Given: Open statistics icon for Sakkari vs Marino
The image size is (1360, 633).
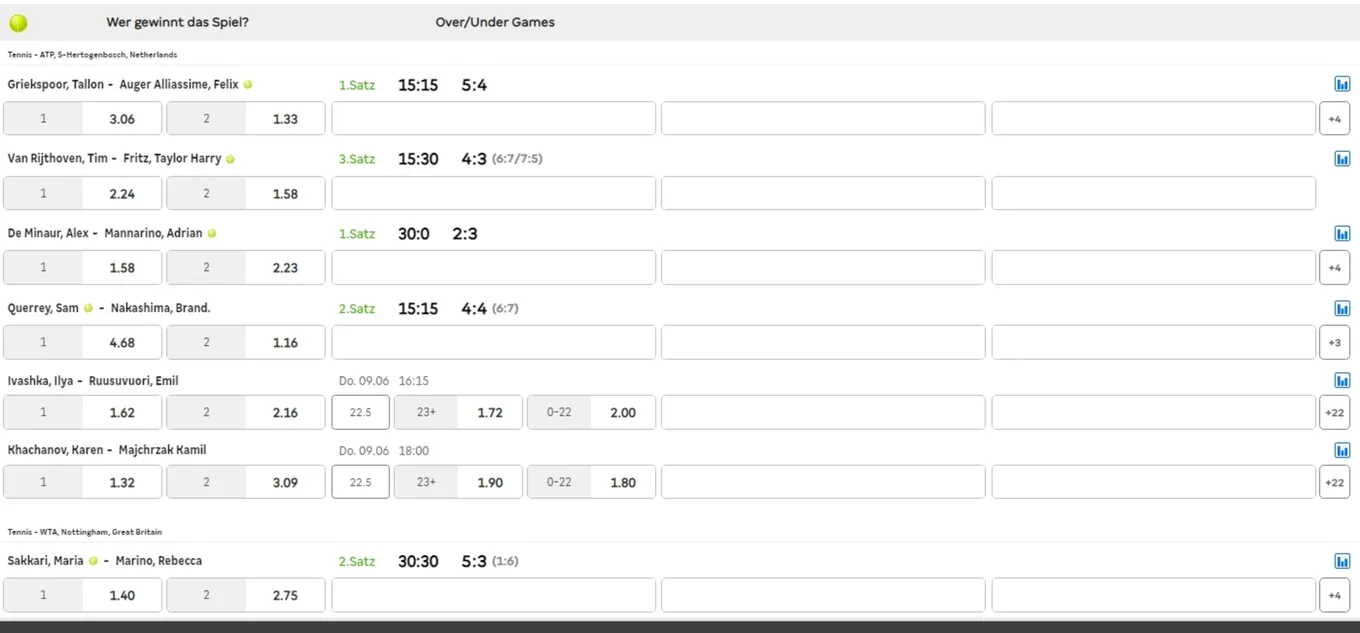Looking at the screenshot, I should (1342, 561).
